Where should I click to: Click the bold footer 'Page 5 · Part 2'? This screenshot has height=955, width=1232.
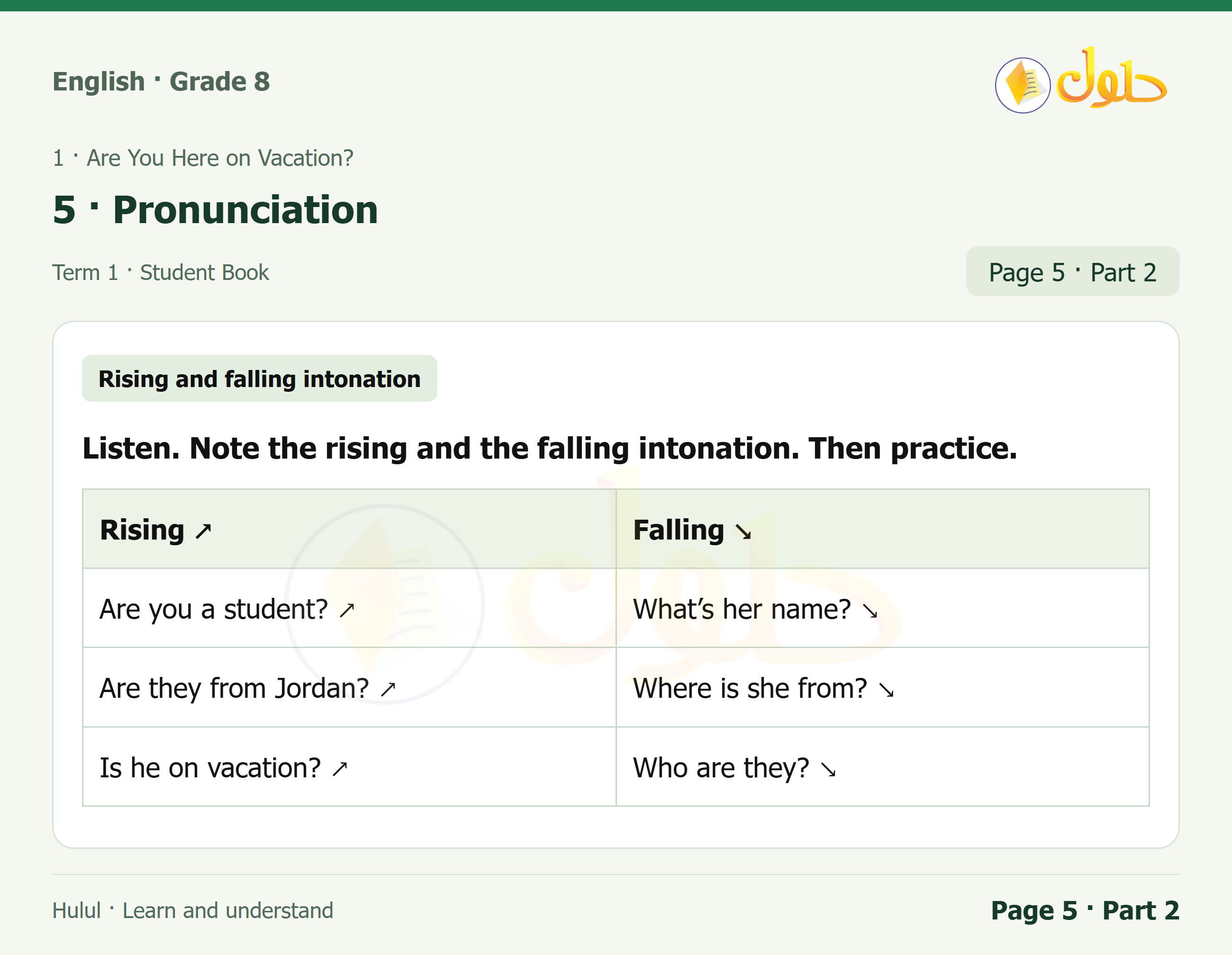pos(1085,910)
